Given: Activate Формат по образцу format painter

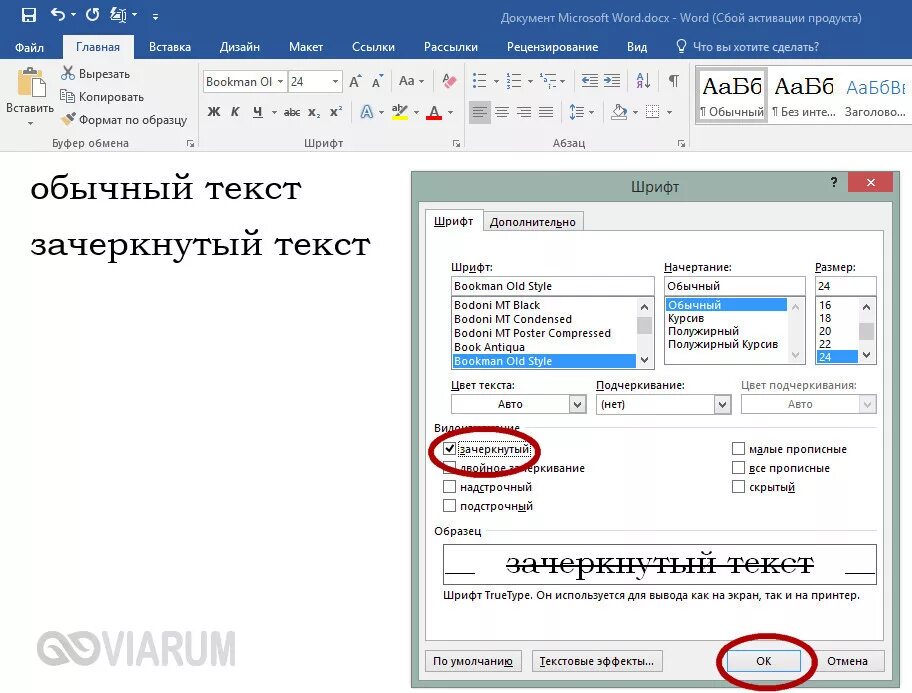Looking at the screenshot, I should point(124,120).
